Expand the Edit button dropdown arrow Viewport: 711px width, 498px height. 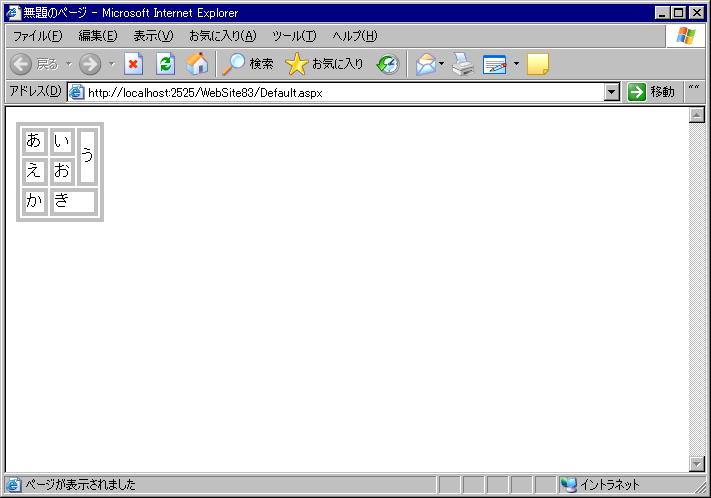pos(516,64)
